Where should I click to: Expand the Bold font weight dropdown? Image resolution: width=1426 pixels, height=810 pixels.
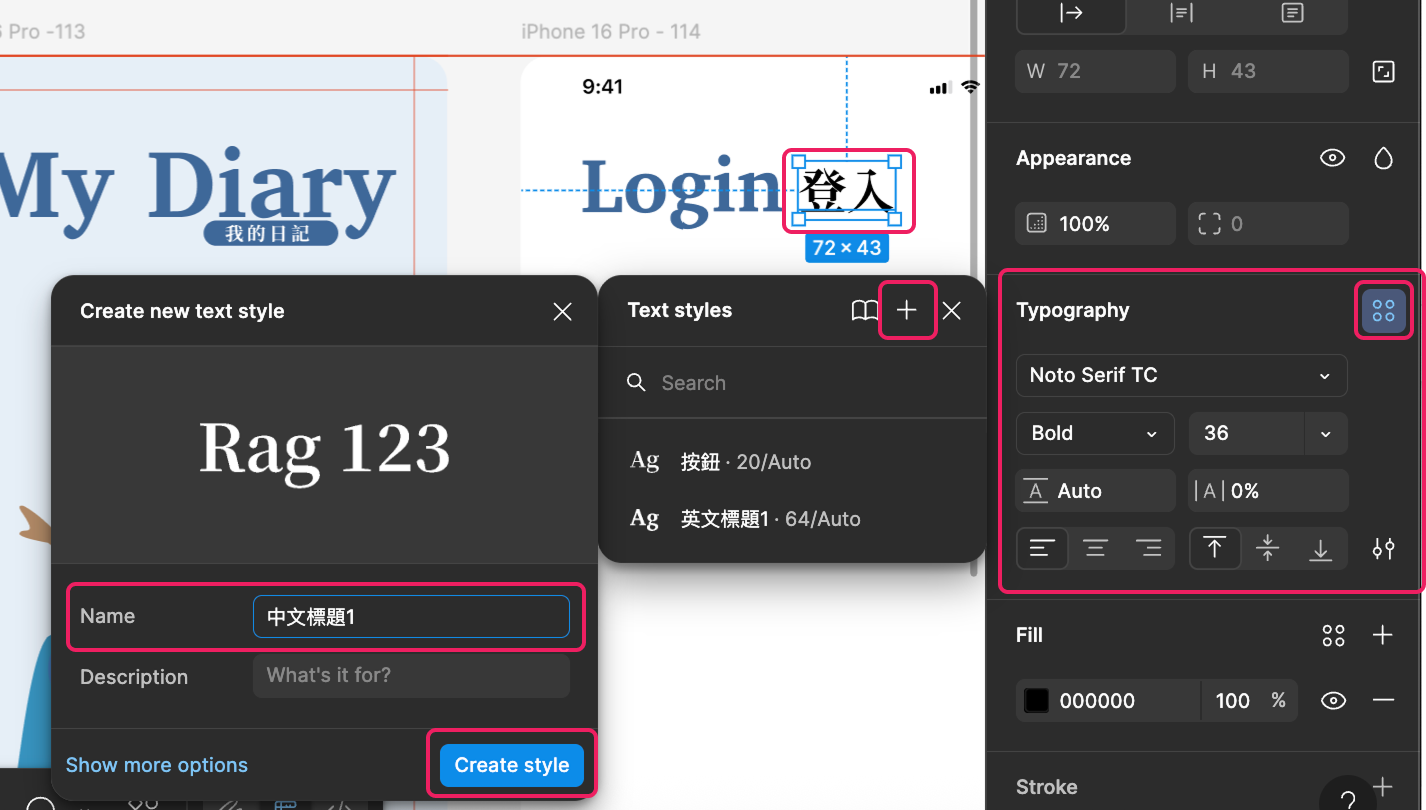tap(1095, 434)
